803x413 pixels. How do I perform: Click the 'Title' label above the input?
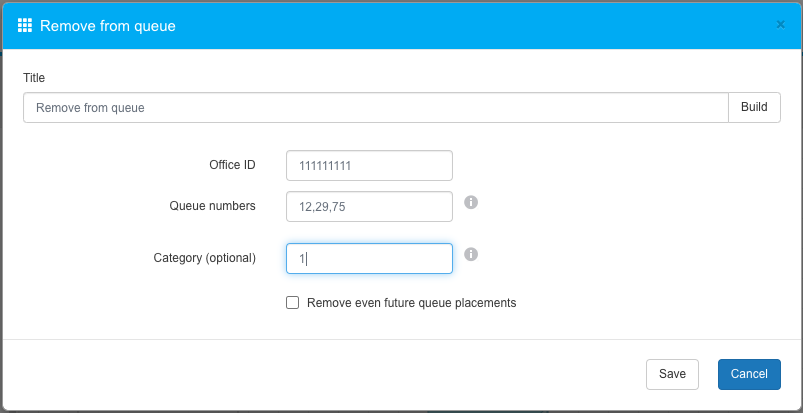point(34,78)
